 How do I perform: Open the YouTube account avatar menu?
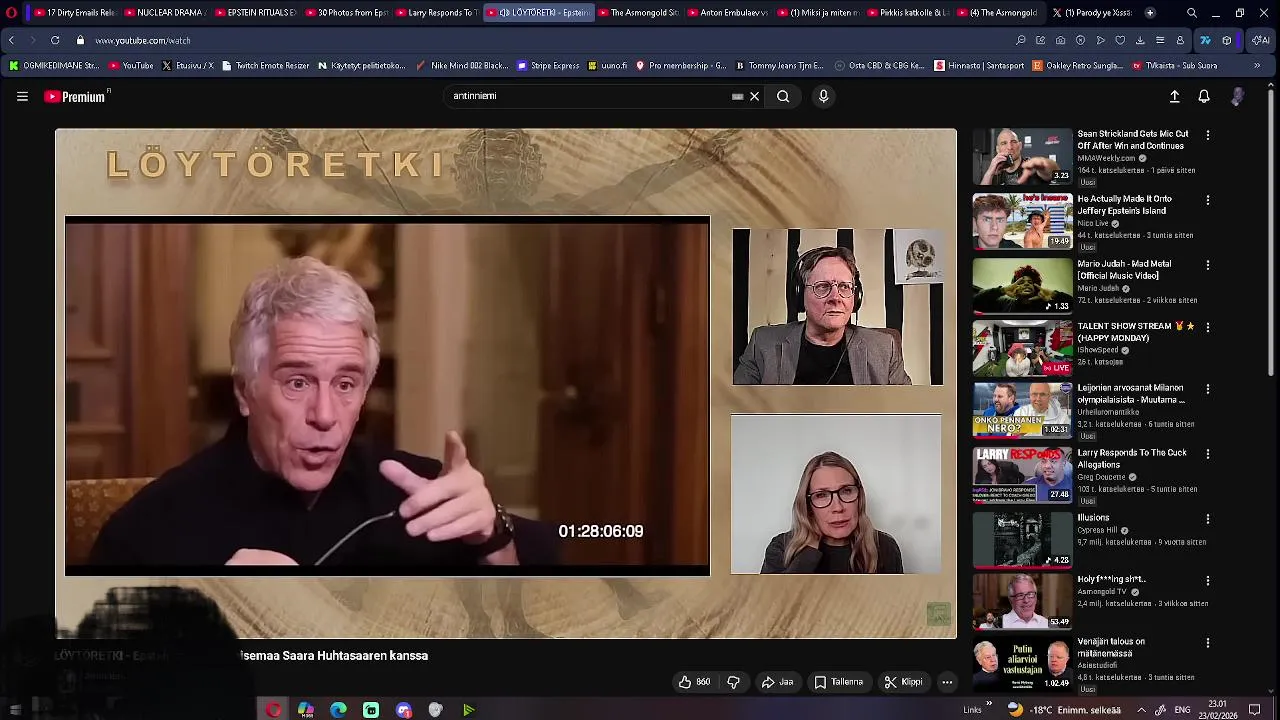click(x=1238, y=97)
